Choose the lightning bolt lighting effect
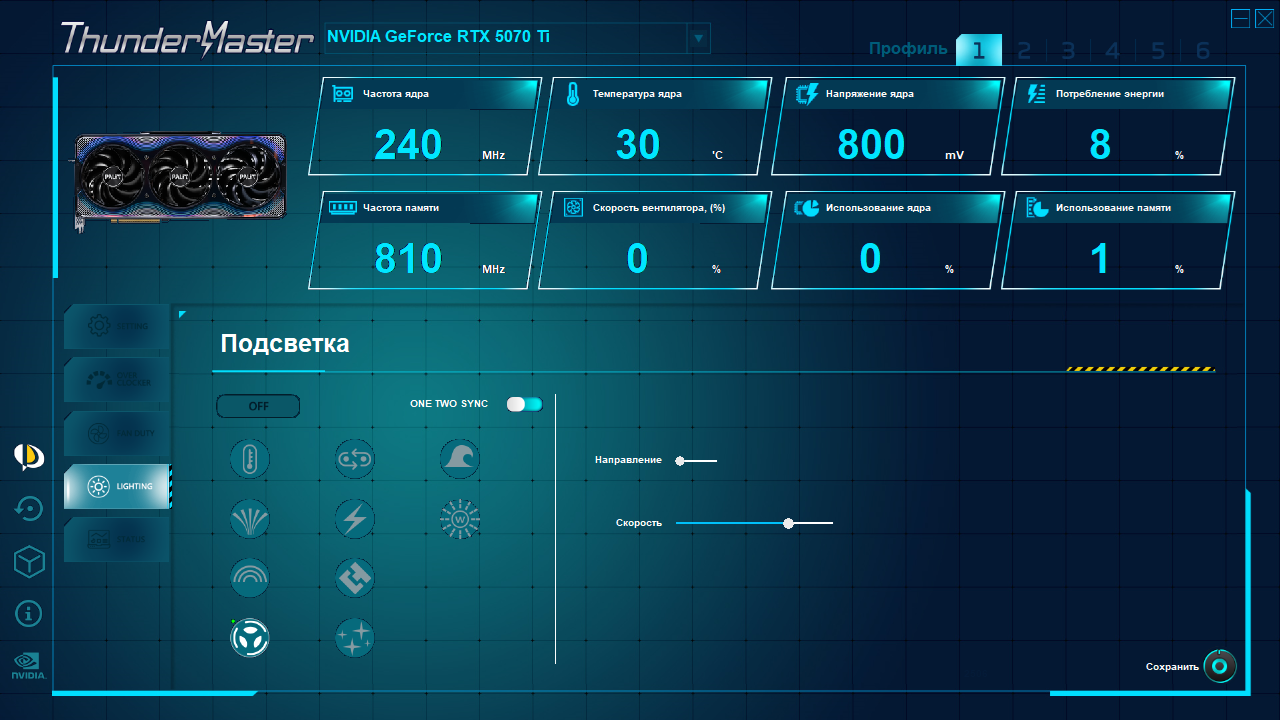The width and height of the screenshot is (1280, 720). tap(355, 519)
